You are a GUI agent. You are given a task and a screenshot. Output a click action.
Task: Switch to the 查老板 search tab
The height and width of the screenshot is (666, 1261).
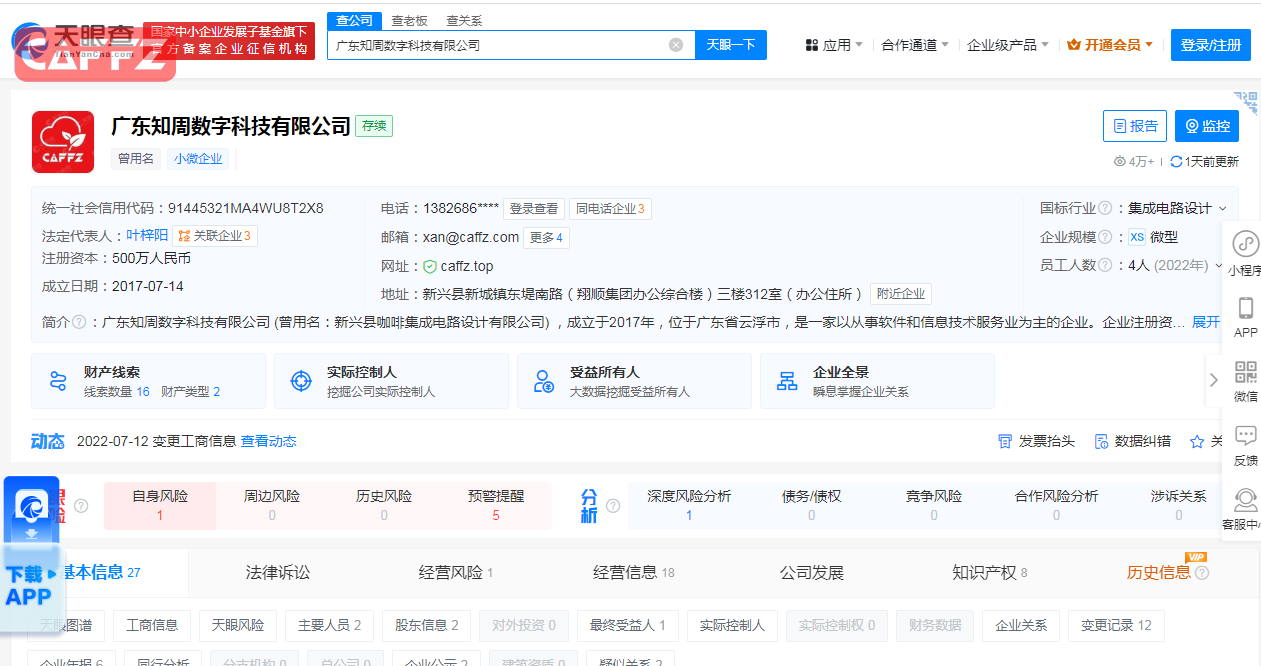click(x=409, y=20)
